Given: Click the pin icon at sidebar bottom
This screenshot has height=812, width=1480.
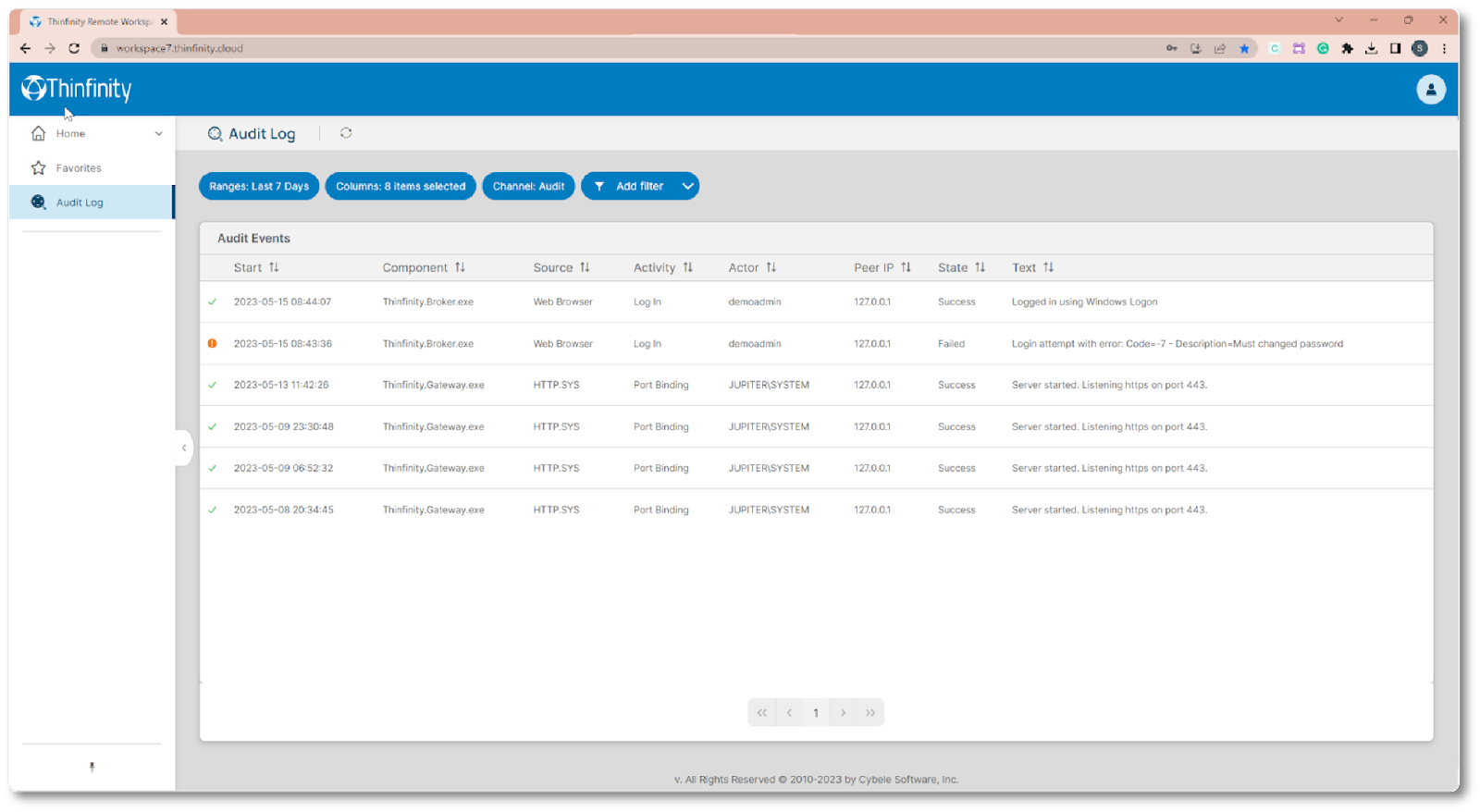Looking at the screenshot, I should [92, 767].
